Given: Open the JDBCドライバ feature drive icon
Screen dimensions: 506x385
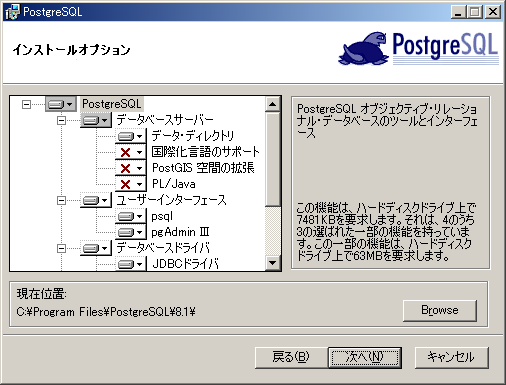Looking at the screenshot, I should [131, 264].
